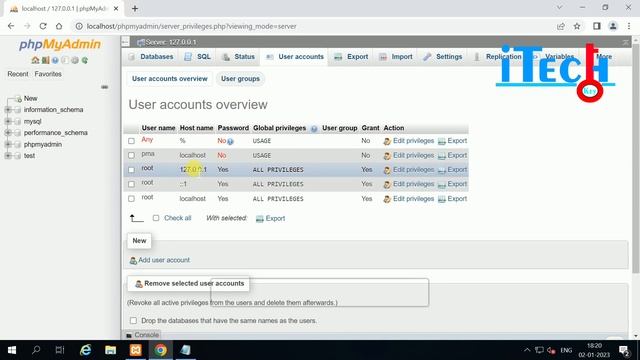Click the Global privileges help icon
Viewport: 640px width, 360px height.
pos(314,129)
